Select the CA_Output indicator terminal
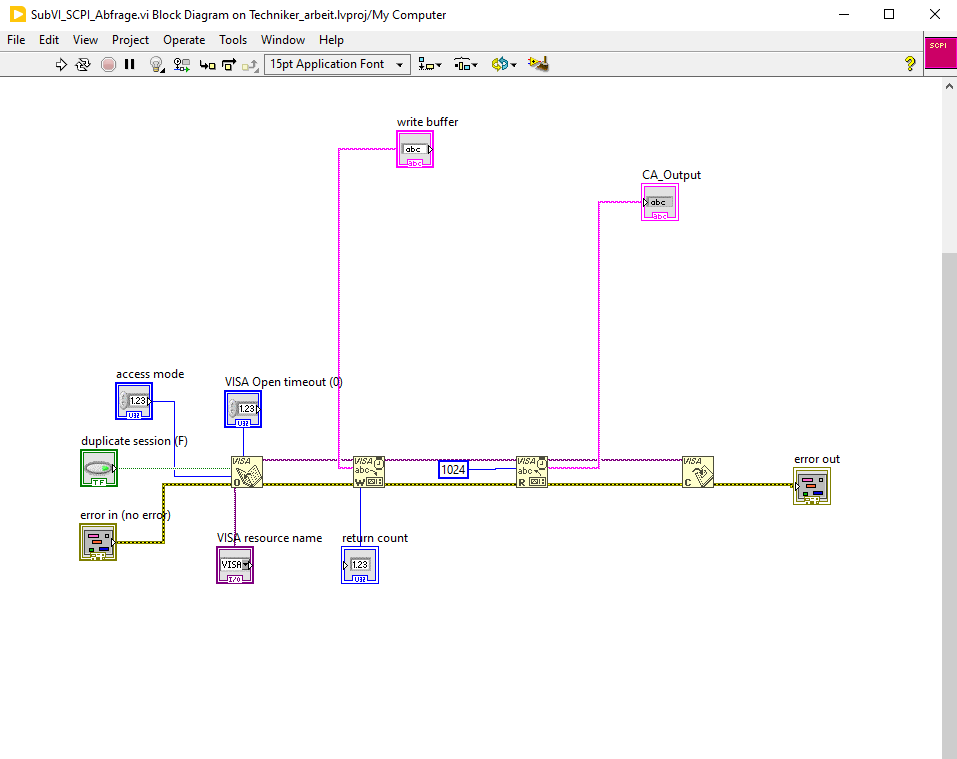Image resolution: width=957 pixels, height=759 pixels. (660, 203)
